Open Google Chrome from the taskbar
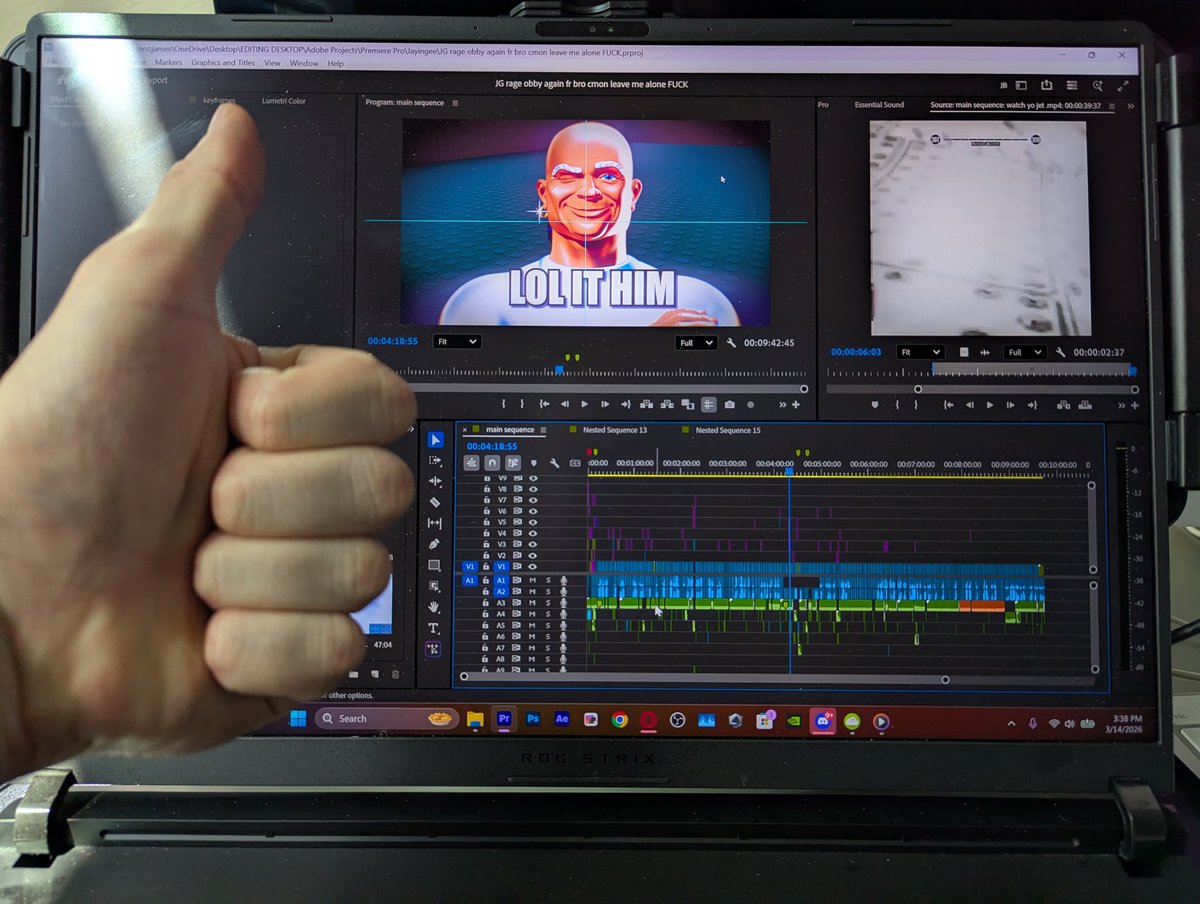This screenshot has height=904, width=1200. coord(620,719)
